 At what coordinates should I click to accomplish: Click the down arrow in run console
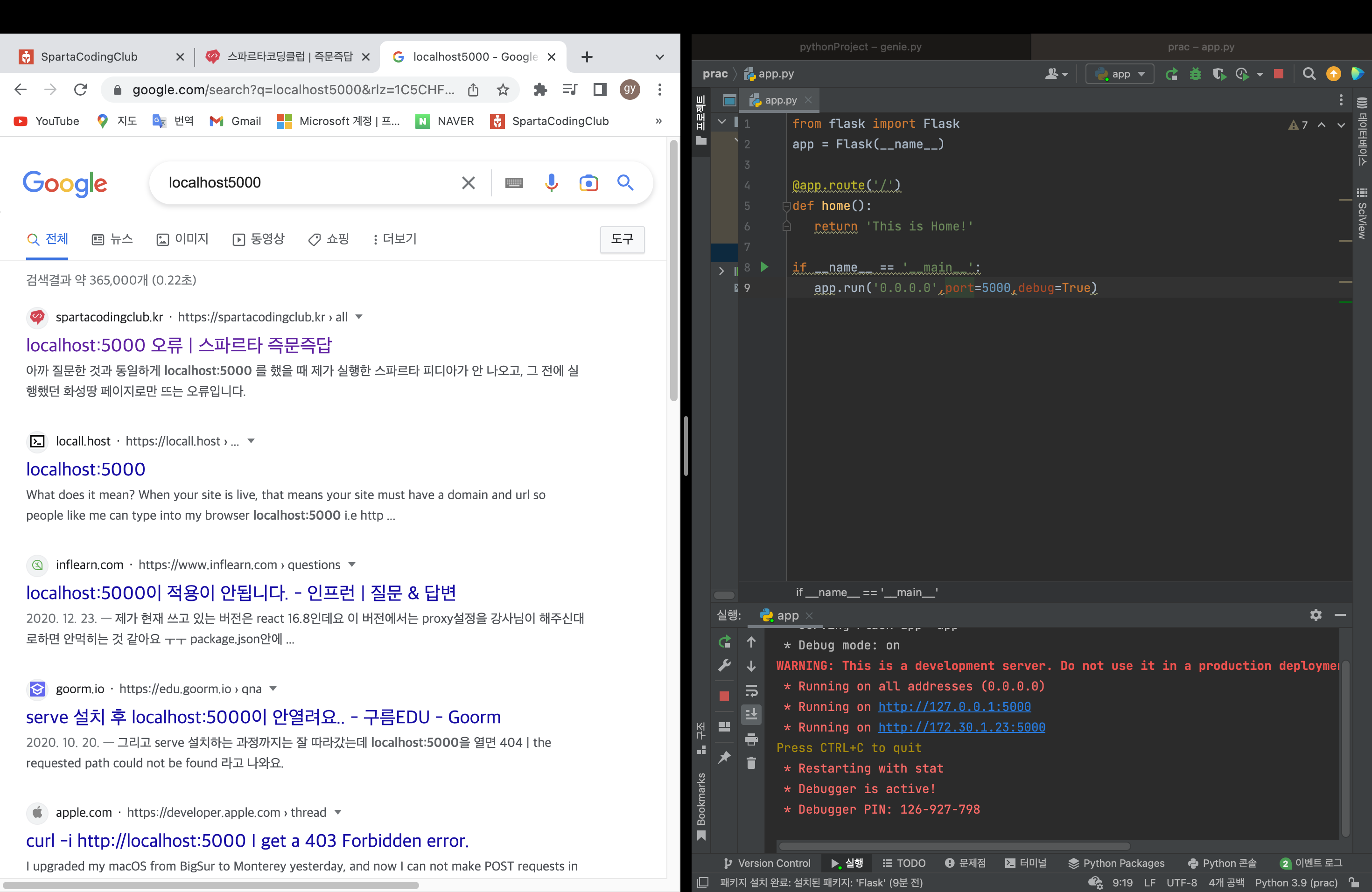pyautogui.click(x=751, y=666)
